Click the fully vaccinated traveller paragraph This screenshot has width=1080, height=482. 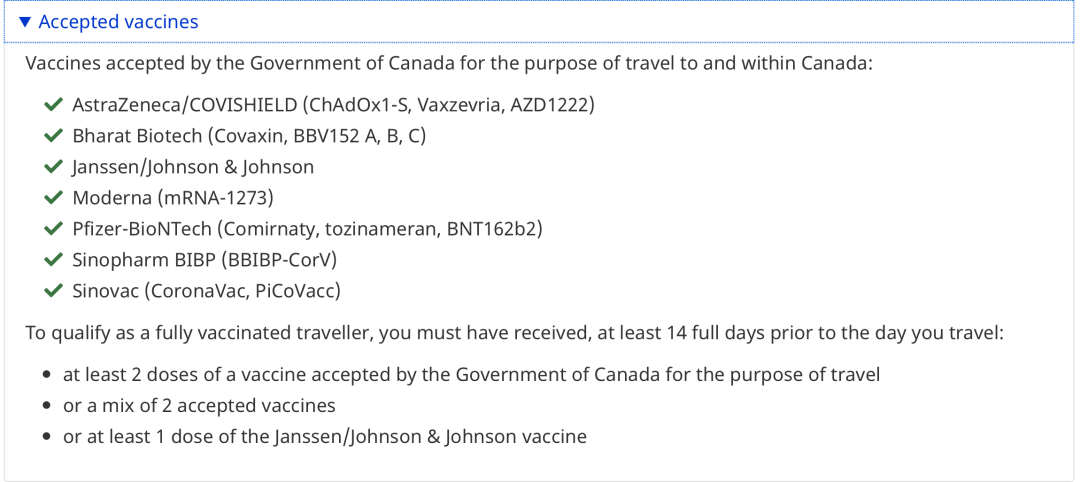click(x=514, y=333)
